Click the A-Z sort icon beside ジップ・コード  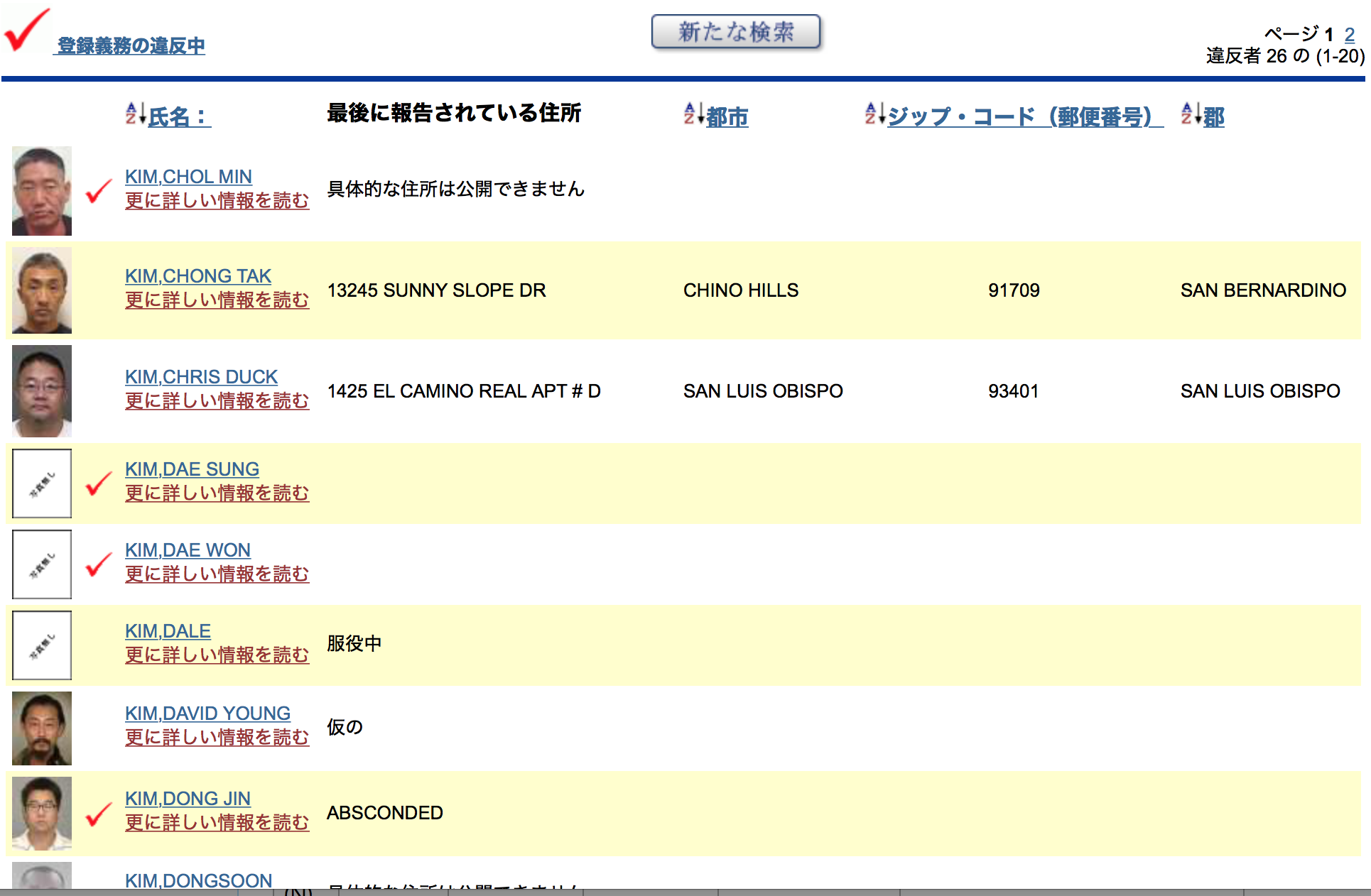875,114
